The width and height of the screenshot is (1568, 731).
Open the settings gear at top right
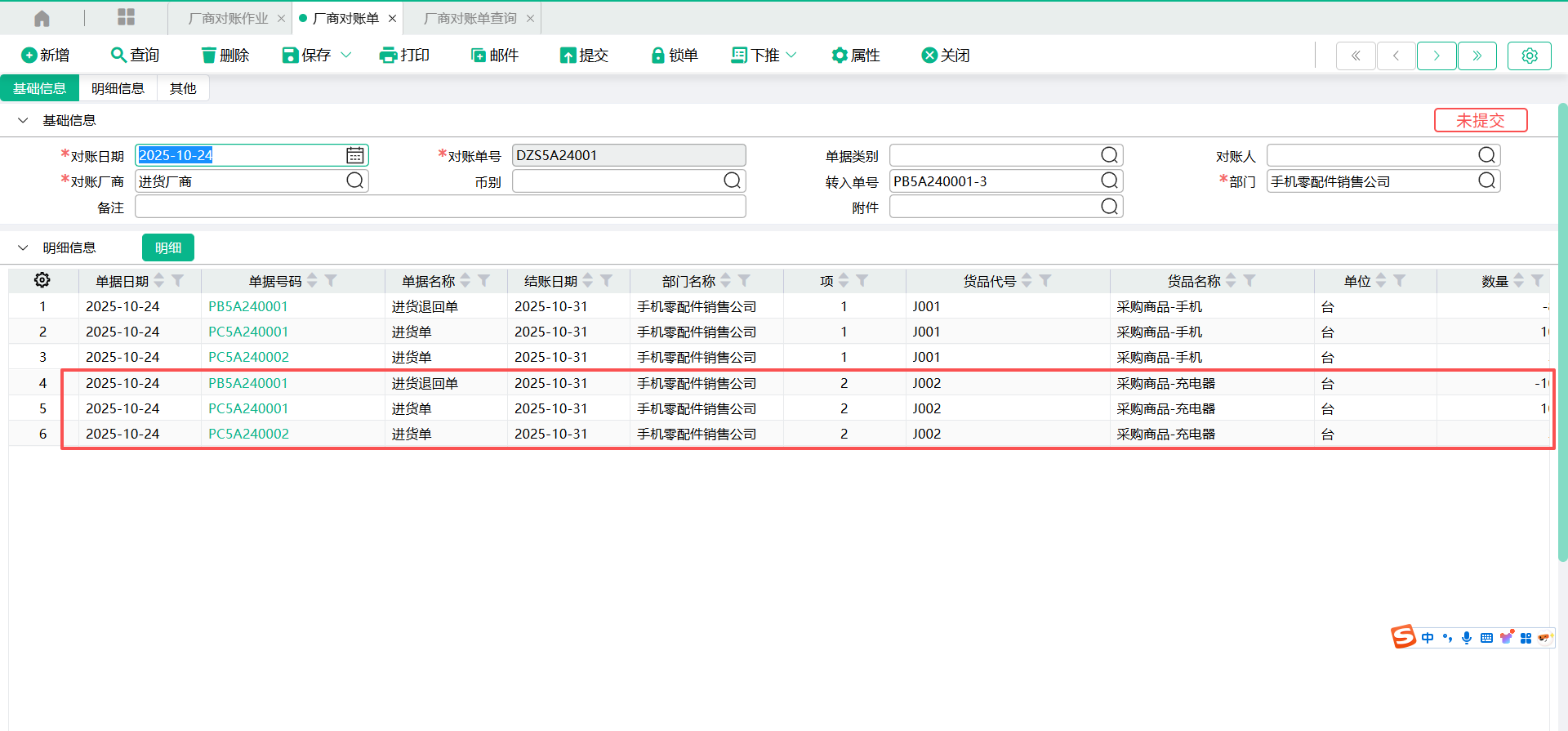1529,56
